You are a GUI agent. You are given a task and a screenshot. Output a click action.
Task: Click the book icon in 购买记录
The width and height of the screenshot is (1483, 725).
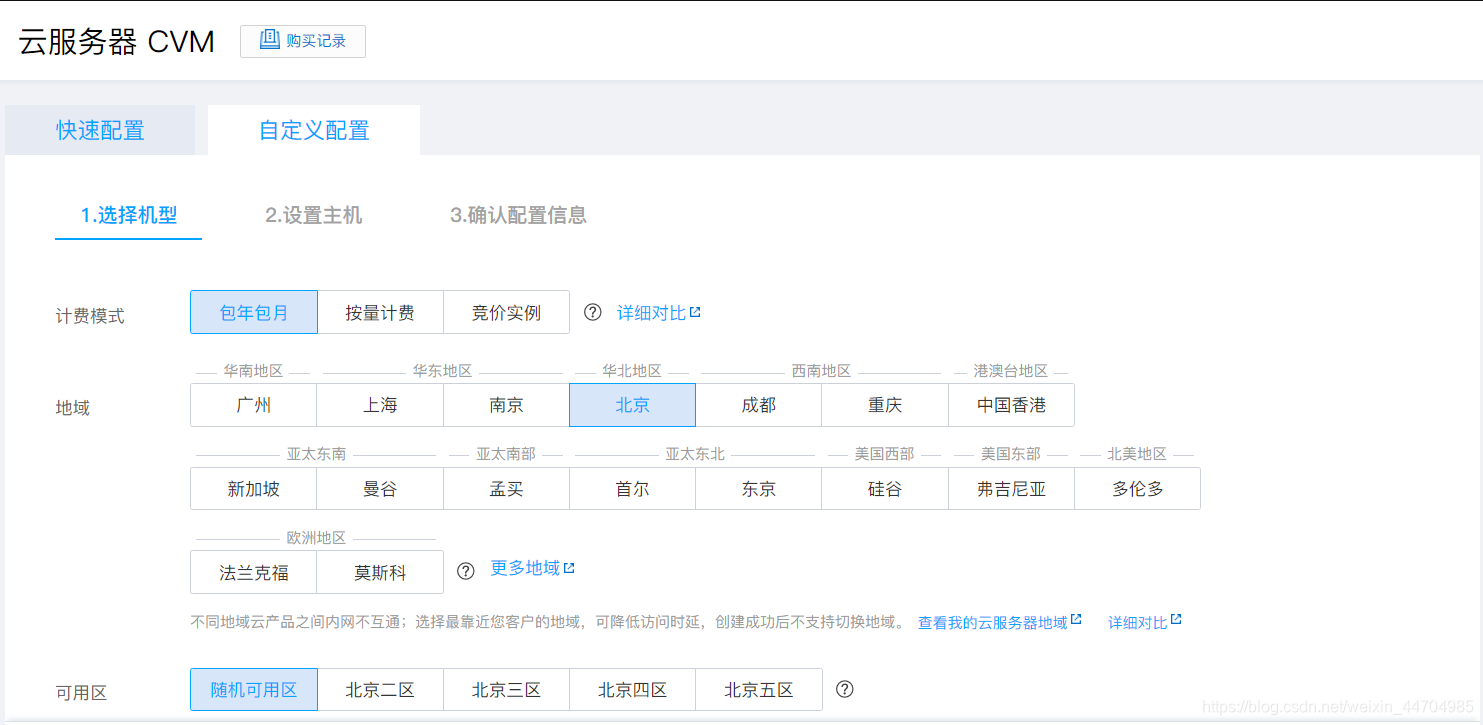pyautogui.click(x=269, y=40)
